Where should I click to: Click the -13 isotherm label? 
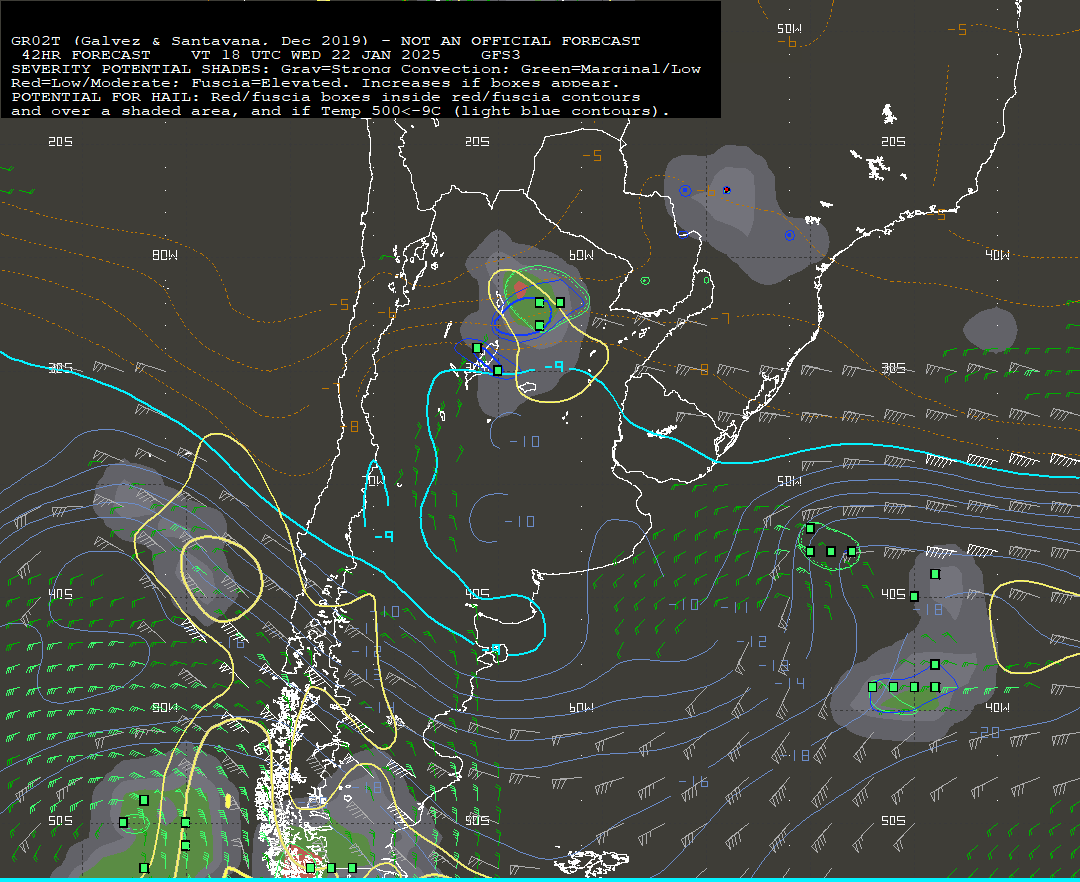[x=773, y=665]
